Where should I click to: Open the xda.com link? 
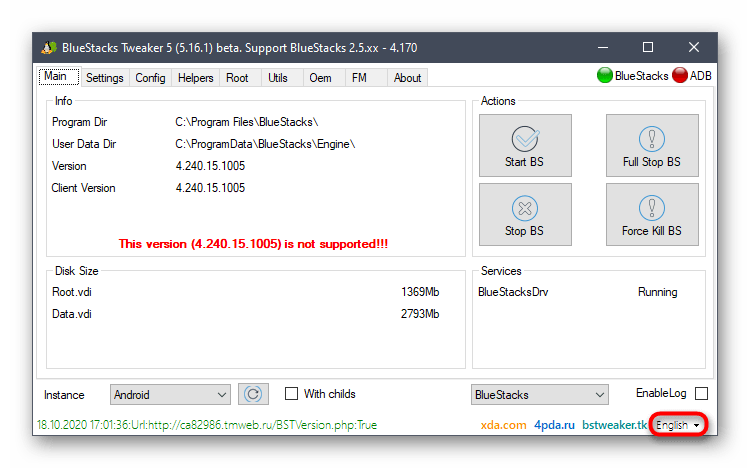point(503,425)
